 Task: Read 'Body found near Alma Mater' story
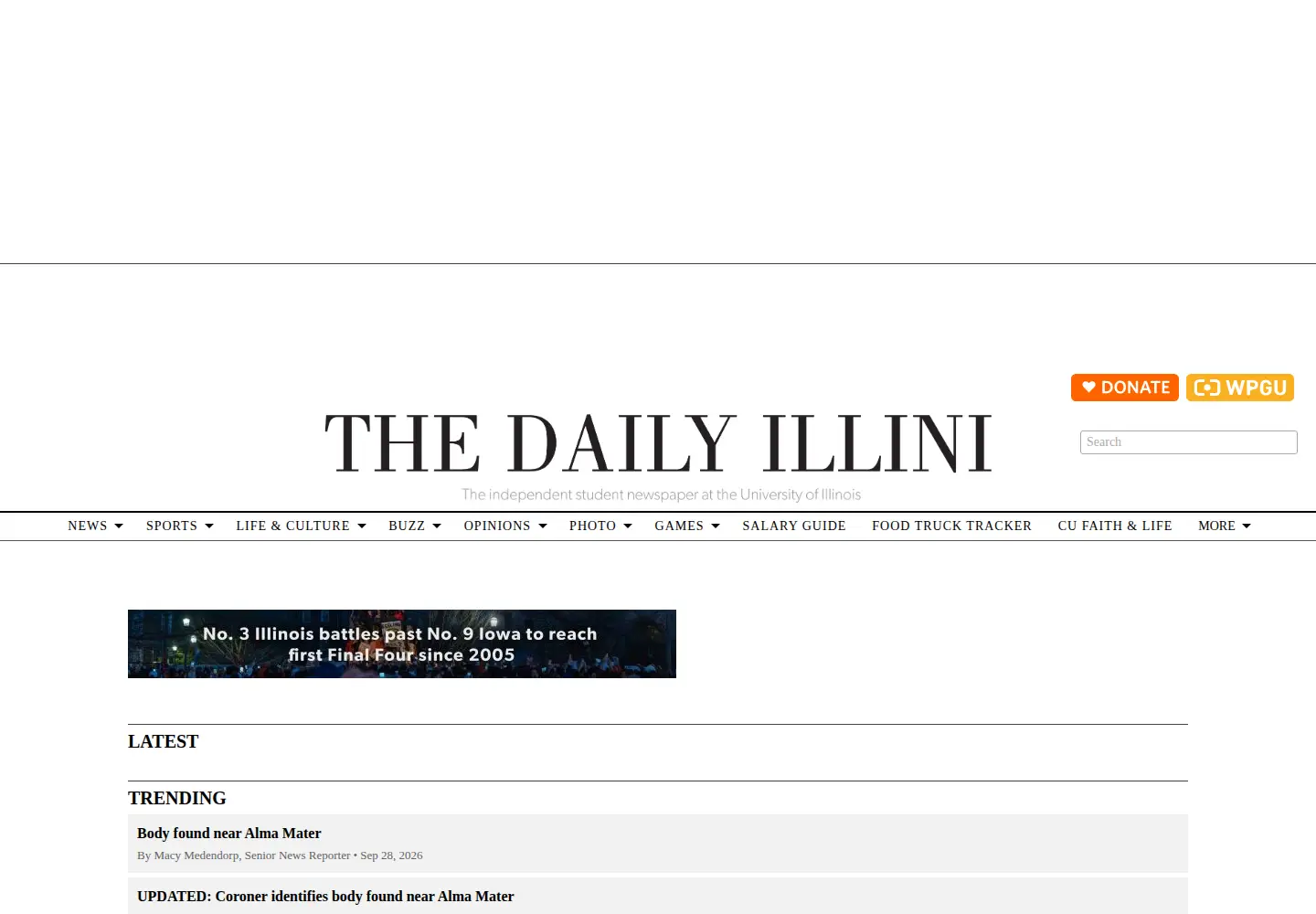click(x=228, y=834)
